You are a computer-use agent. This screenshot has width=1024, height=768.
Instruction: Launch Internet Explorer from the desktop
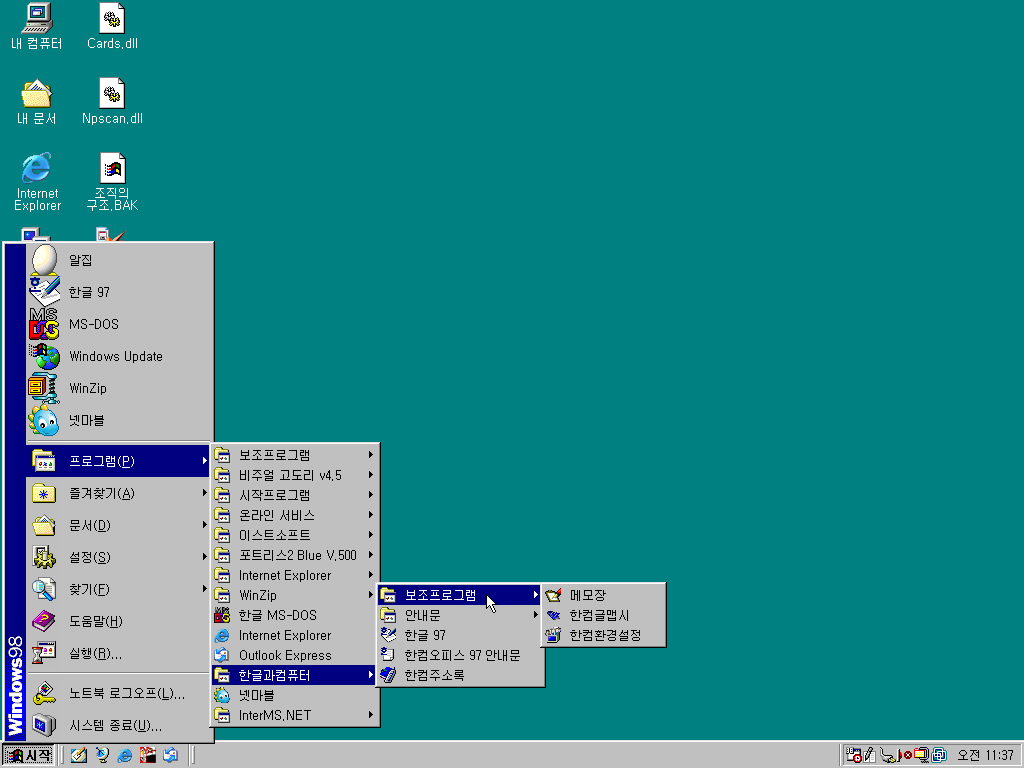coord(37,182)
